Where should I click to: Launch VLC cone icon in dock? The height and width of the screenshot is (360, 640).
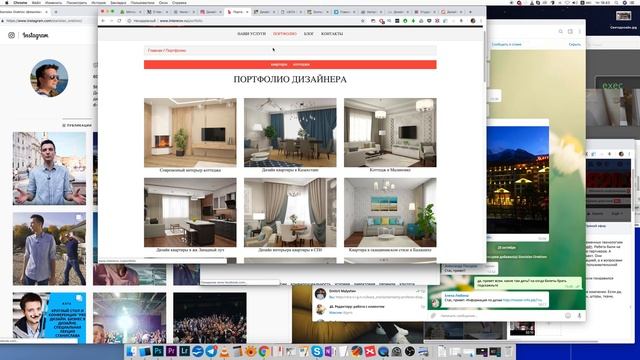pyautogui.click(x=224, y=351)
